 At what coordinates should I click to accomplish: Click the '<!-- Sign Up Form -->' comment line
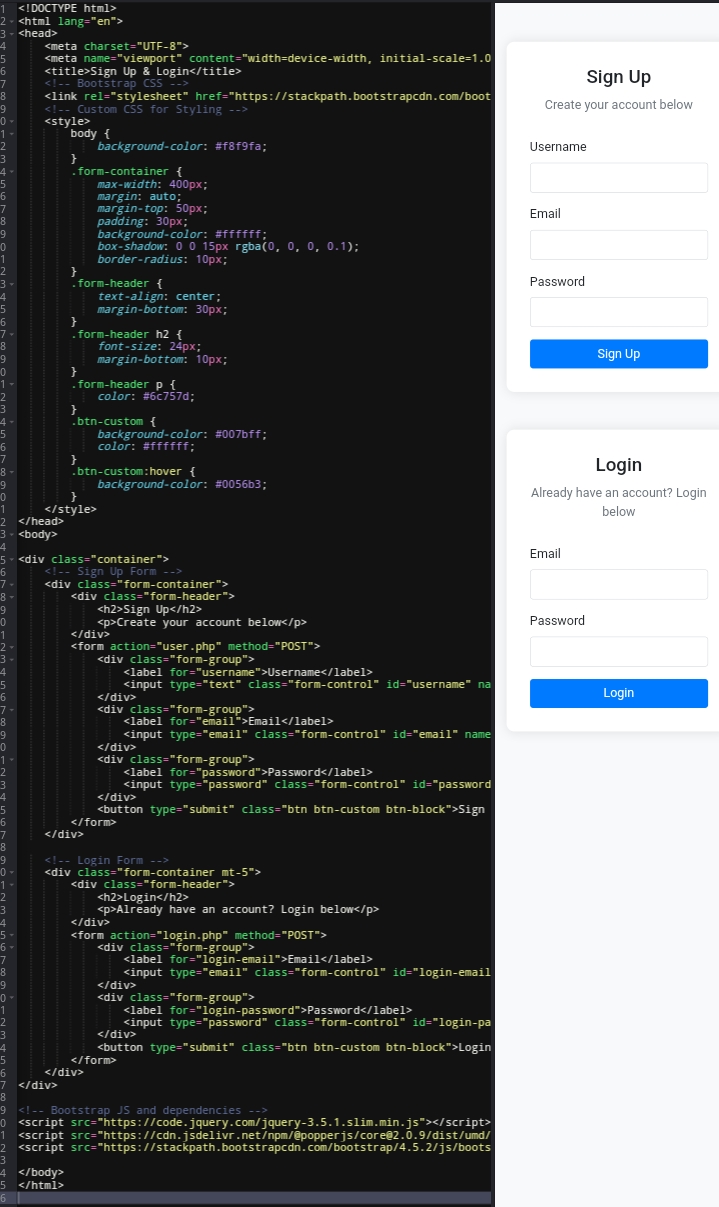pyautogui.click(x=113, y=571)
